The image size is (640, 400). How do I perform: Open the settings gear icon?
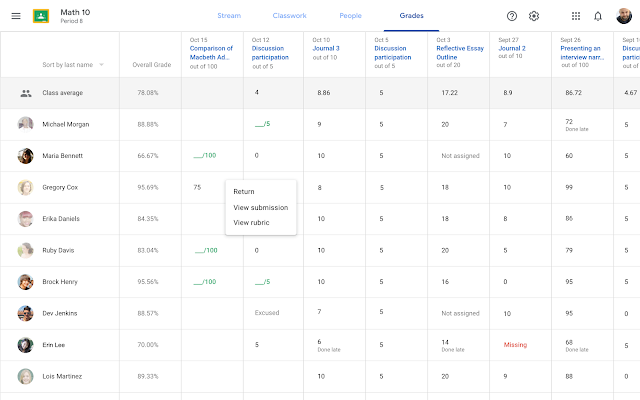(x=534, y=16)
